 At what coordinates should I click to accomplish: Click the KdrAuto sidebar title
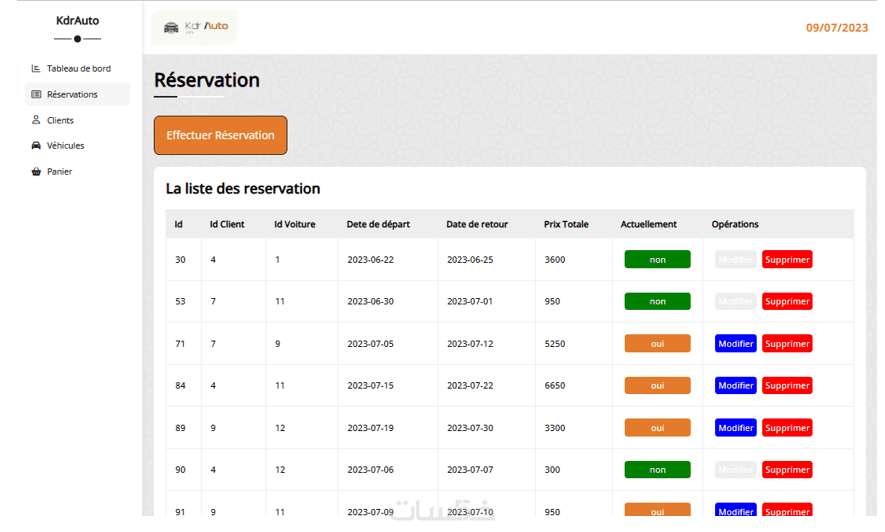(x=77, y=20)
